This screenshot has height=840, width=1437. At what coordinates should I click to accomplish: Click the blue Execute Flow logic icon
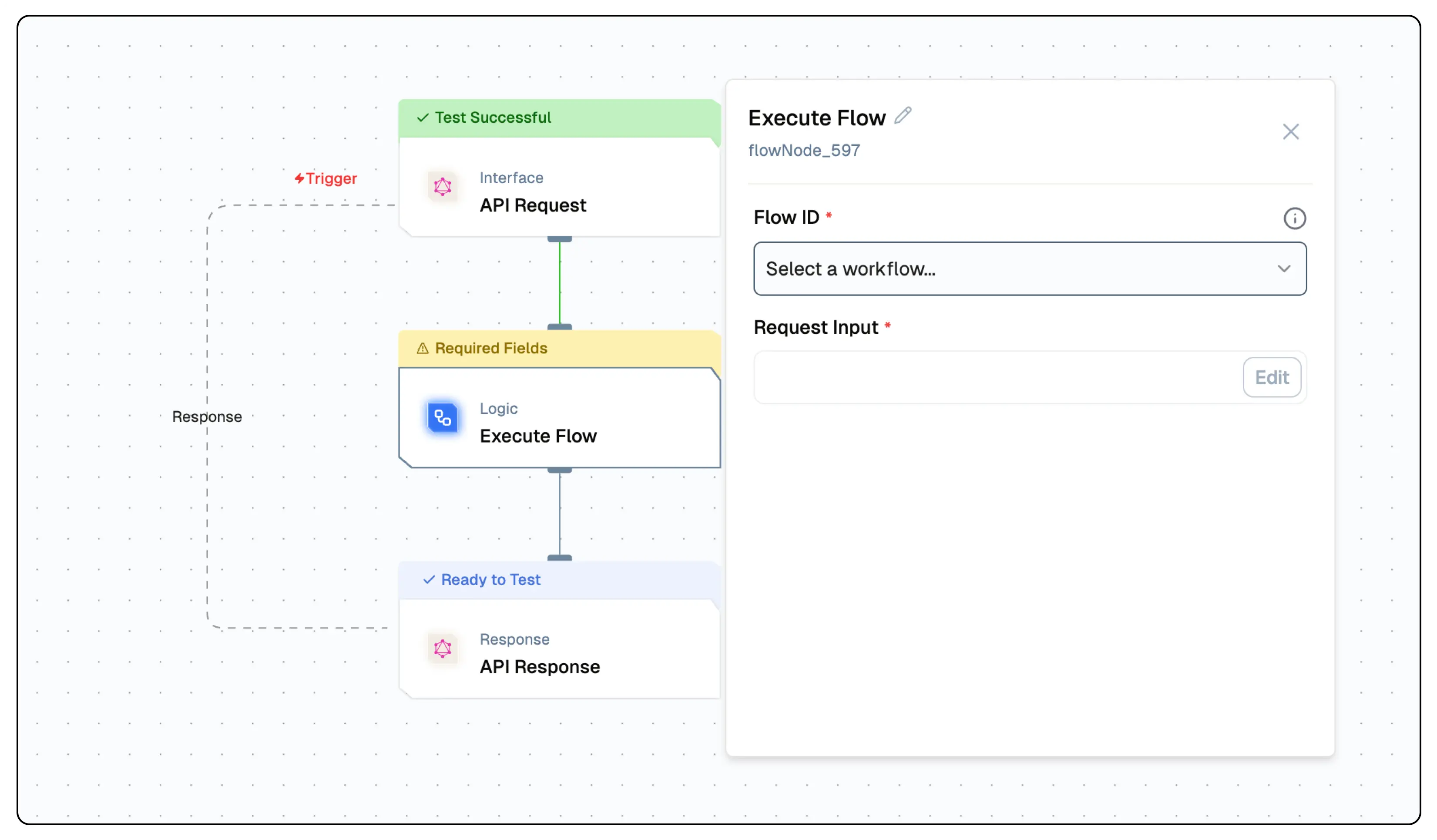(443, 418)
